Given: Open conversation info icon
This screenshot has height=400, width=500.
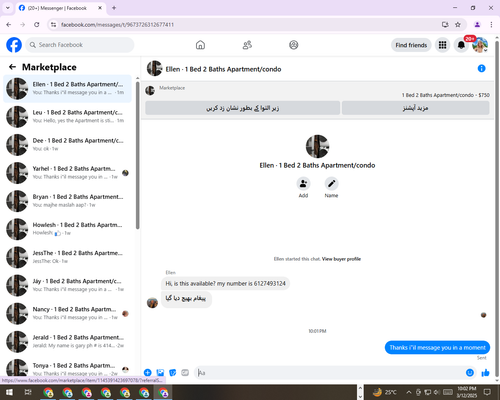Looking at the screenshot, I should click(481, 68).
